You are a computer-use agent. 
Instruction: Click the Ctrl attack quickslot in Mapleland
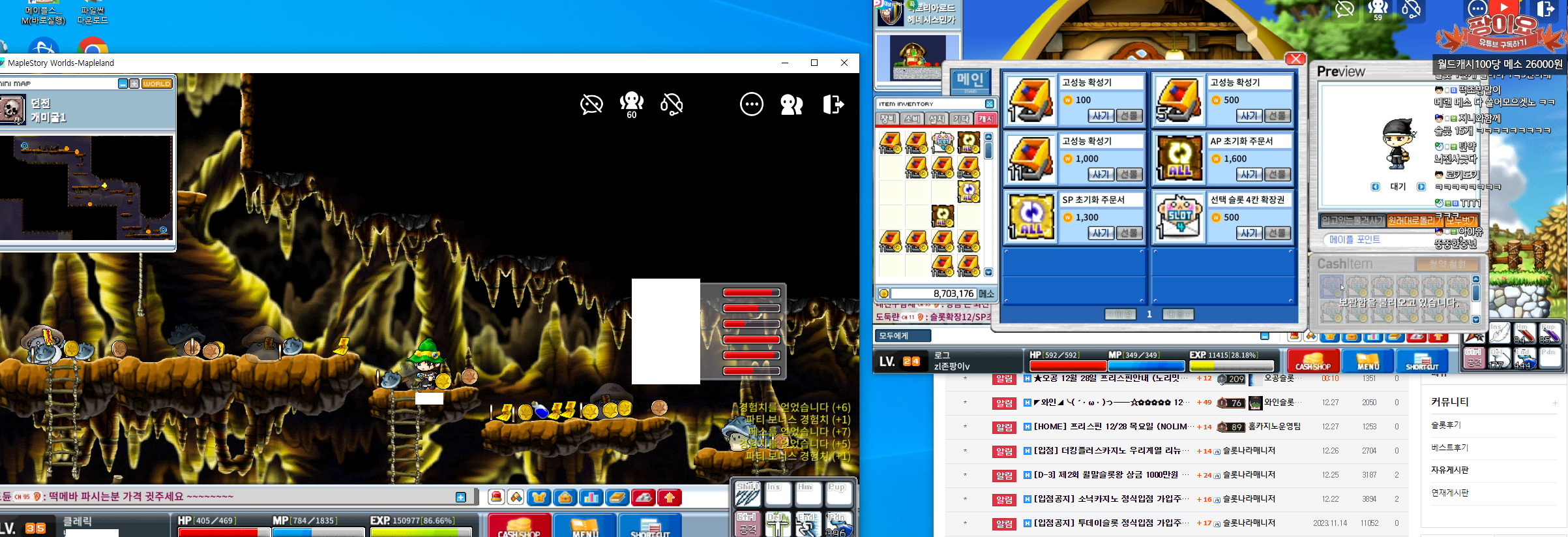[748, 524]
